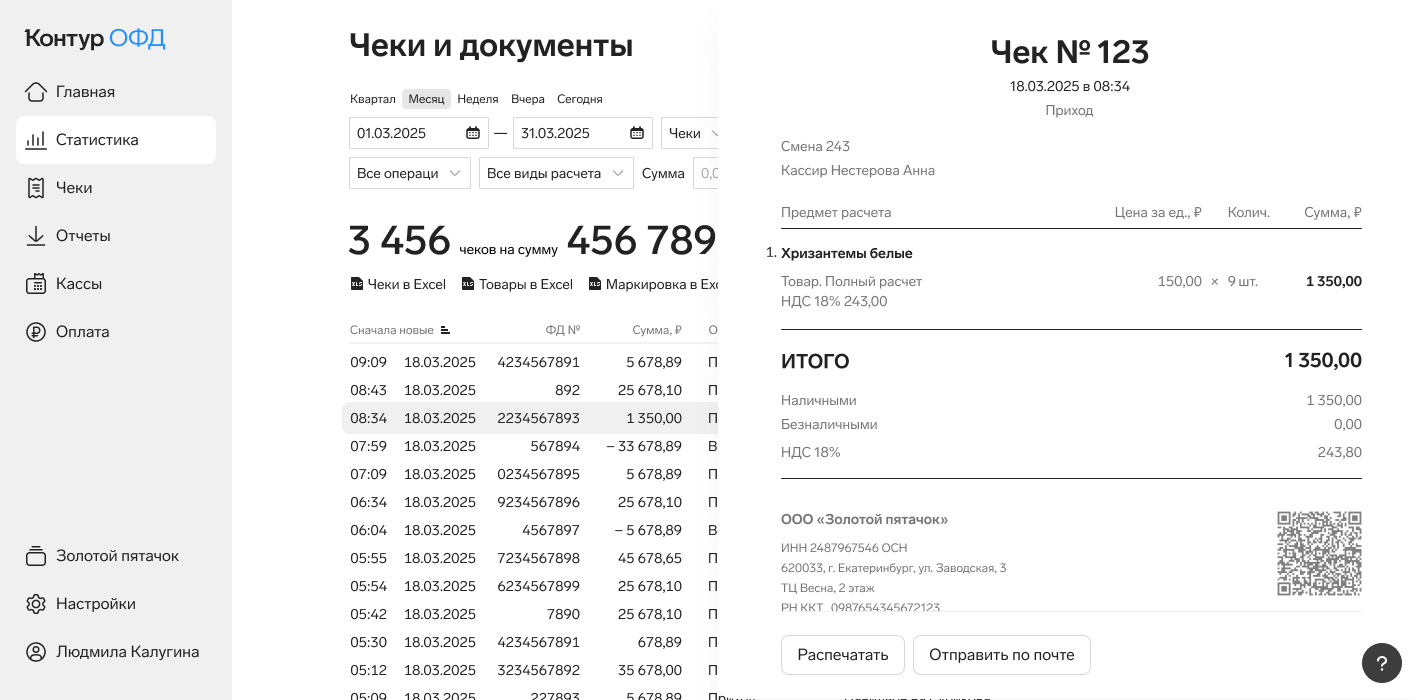This screenshot has height=700, width=1418.
Task: Click the Сумма, ₽ column header in list
Action: click(x=657, y=330)
